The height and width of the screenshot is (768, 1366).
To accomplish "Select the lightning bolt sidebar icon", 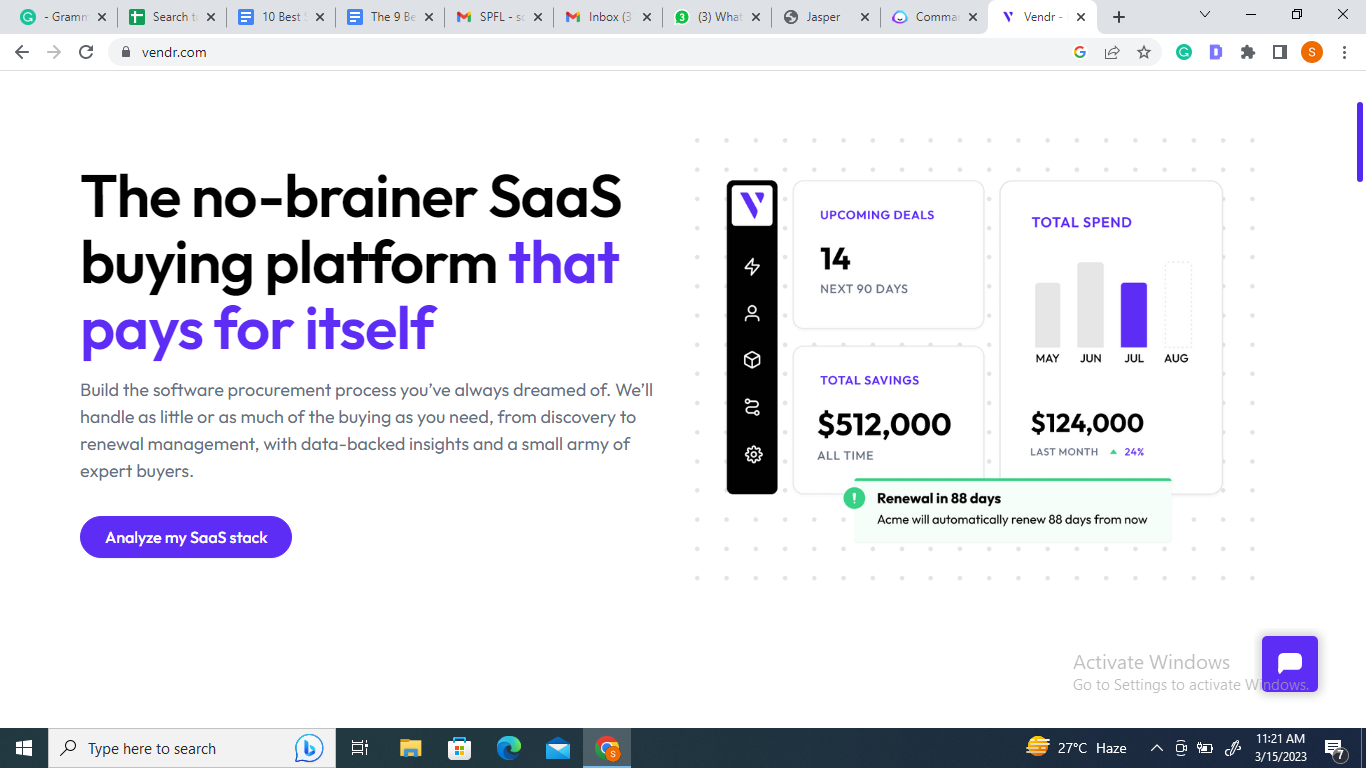I will (x=753, y=266).
